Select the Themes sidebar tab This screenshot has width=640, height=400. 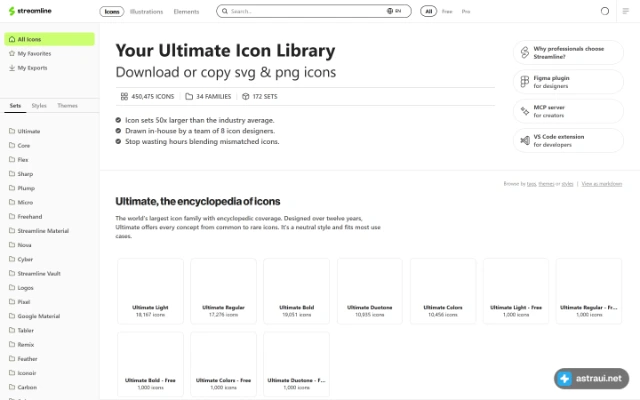coord(67,106)
